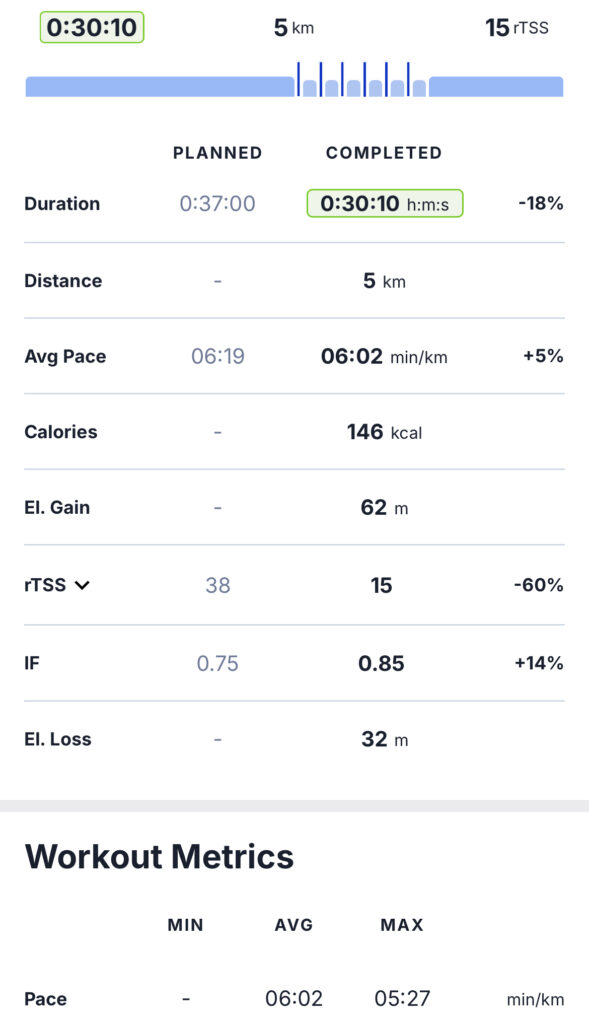The width and height of the screenshot is (589, 1024).
Task: Edit the completed IF value 0.85
Action: (381, 664)
